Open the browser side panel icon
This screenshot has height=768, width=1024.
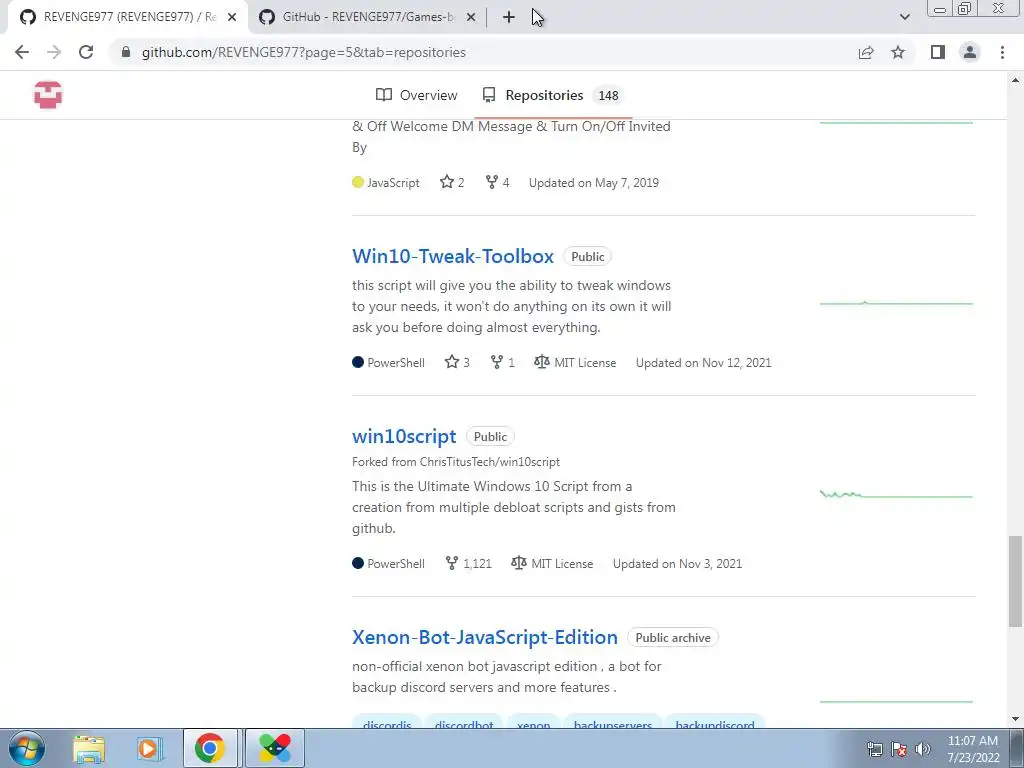(x=938, y=52)
